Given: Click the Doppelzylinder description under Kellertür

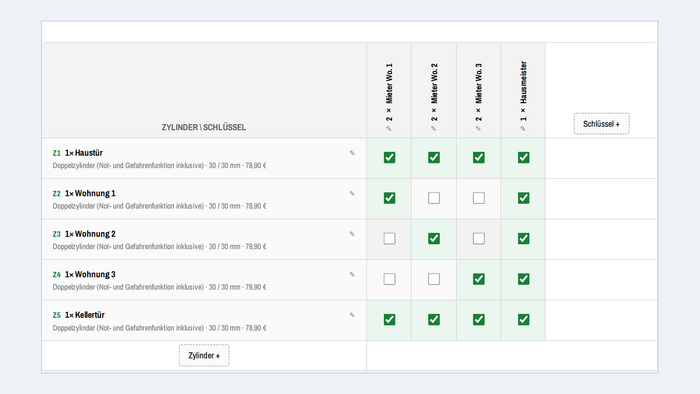Looking at the screenshot, I should click(x=159, y=328).
